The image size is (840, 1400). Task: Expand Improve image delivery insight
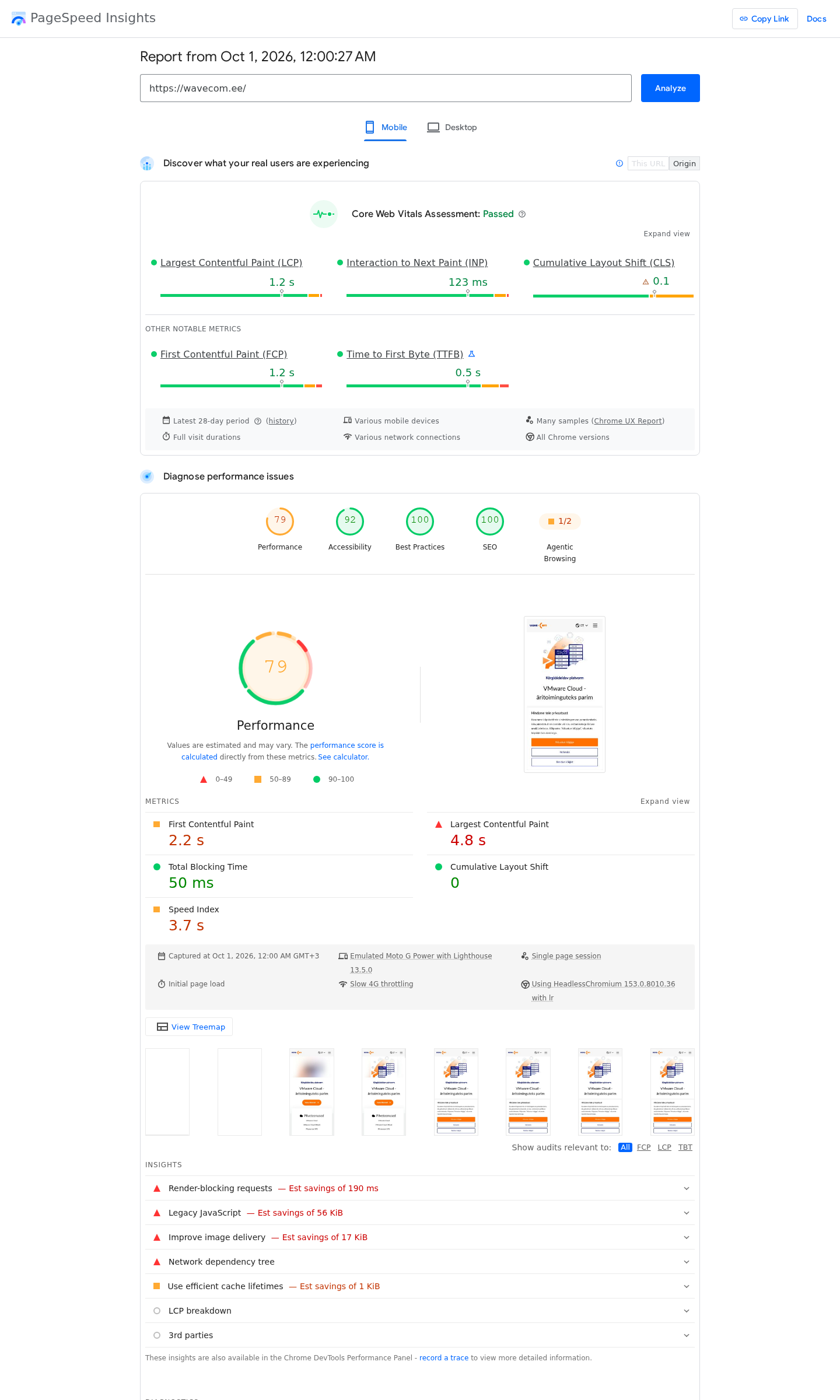coord(420,1237)
